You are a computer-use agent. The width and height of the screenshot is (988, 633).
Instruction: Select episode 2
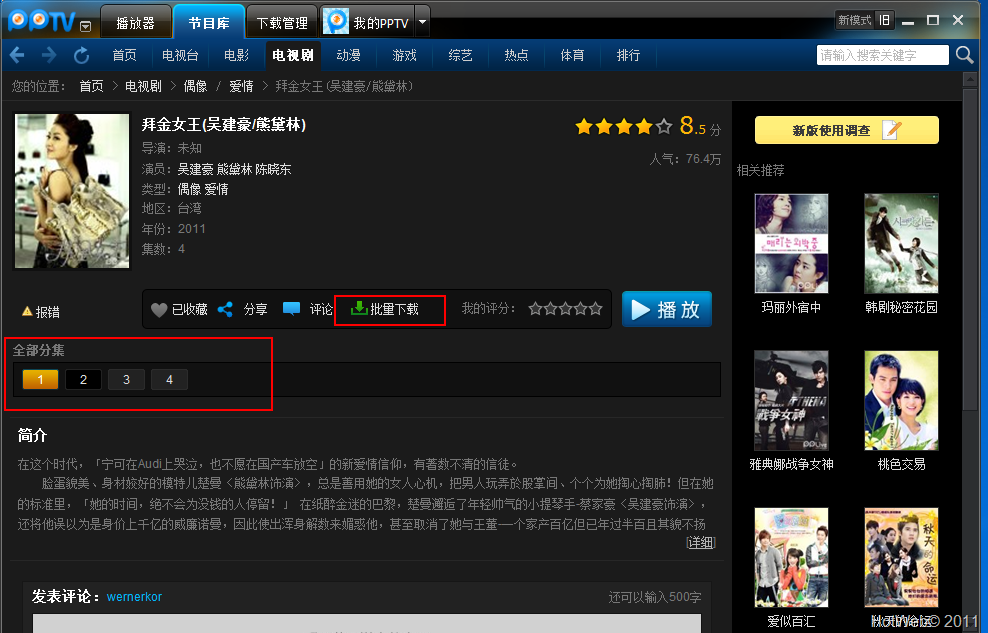point(83,379)
